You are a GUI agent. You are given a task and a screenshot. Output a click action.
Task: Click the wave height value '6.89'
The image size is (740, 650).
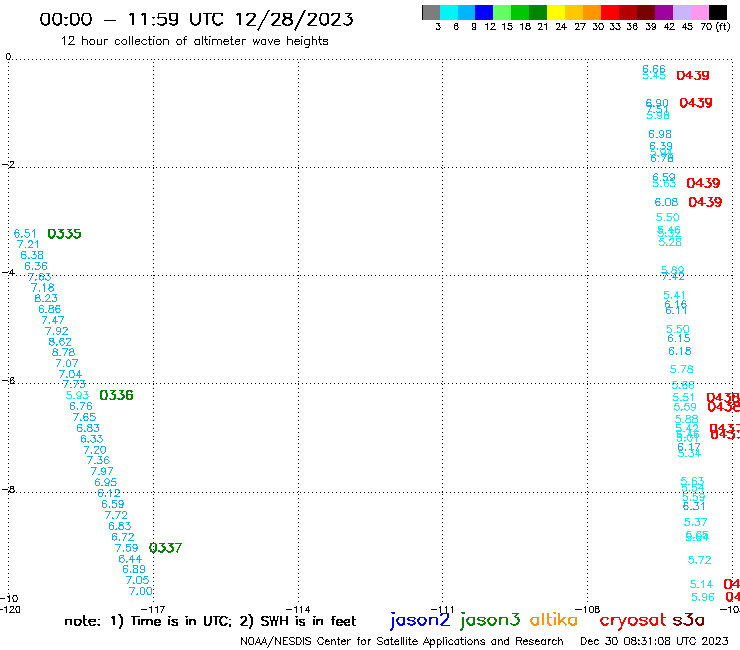(134, 569)
